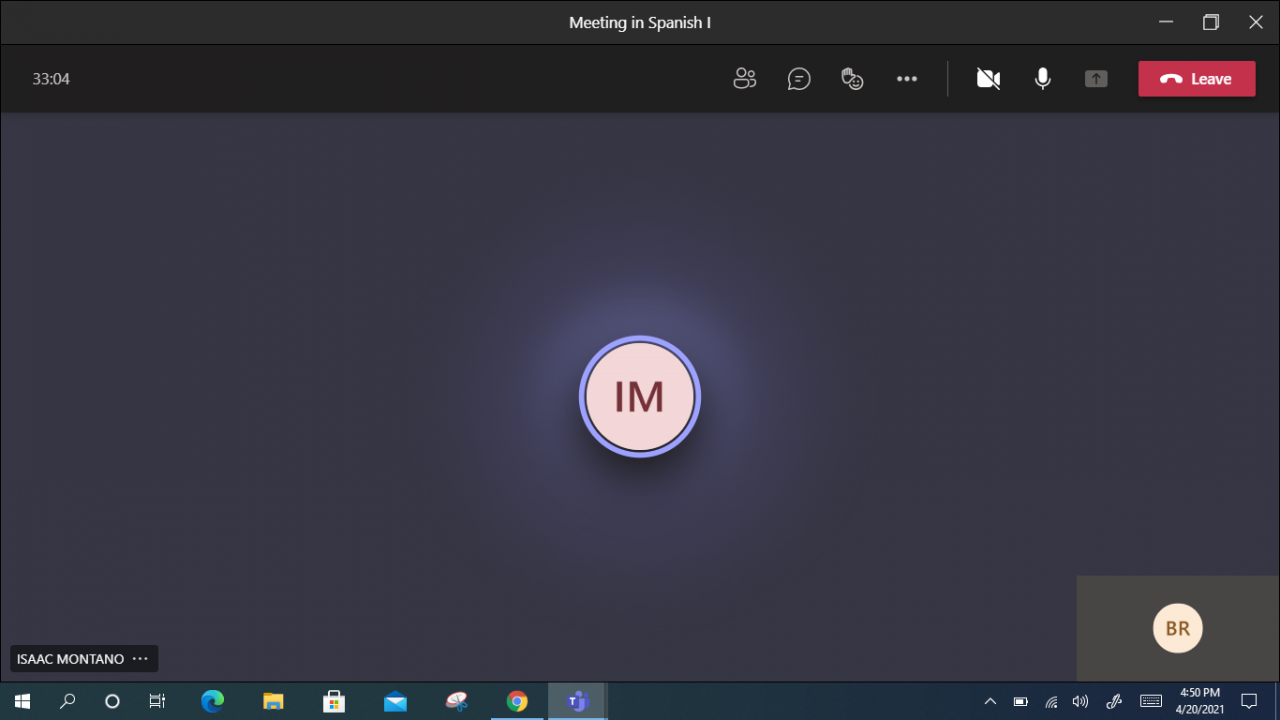Open More actions ellipsis menu
The width and height of the screenshot is (1280, 720).
906,79
